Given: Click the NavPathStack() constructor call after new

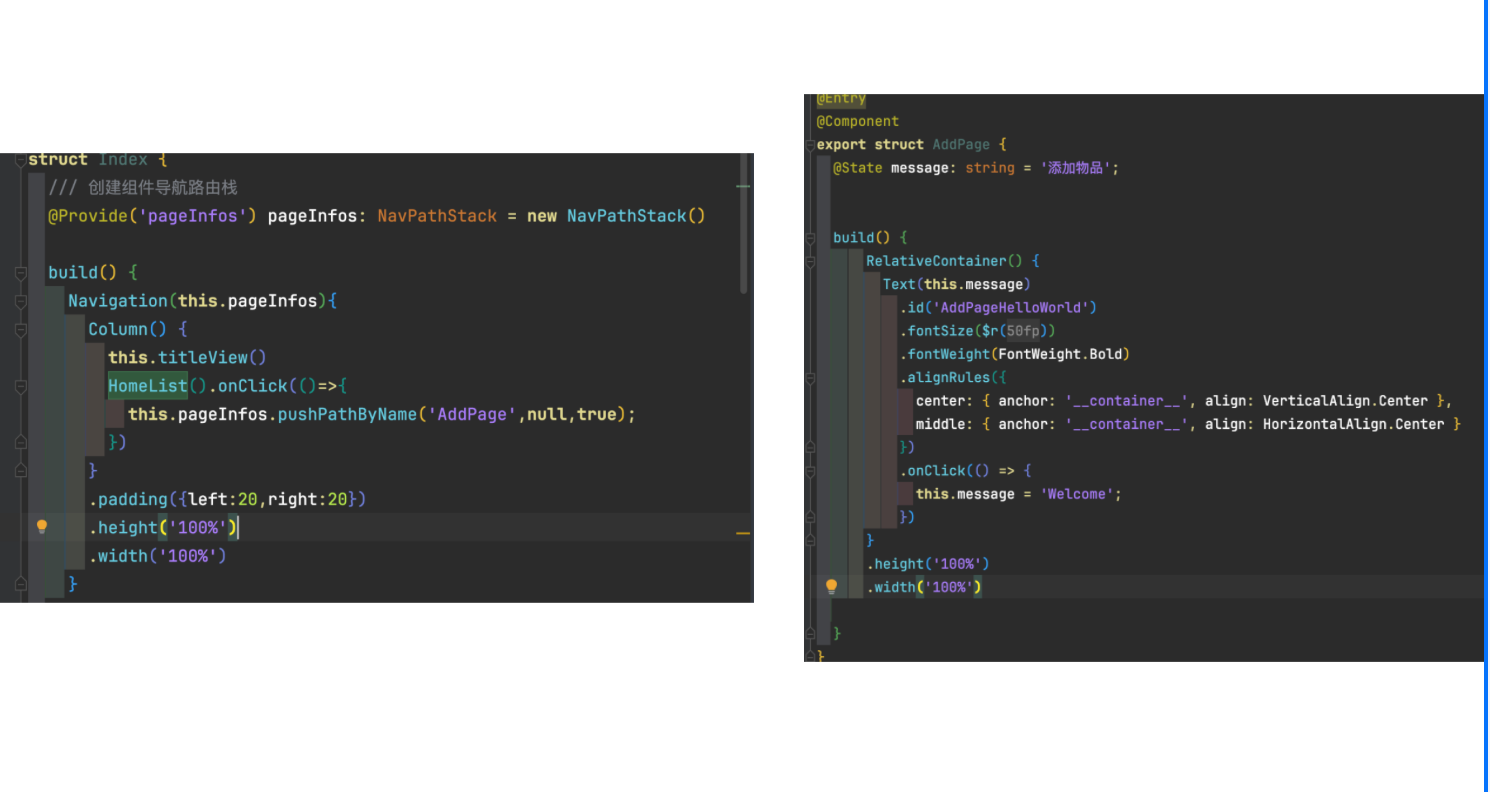Looking at the screenshot, I should tap(636, 216).
